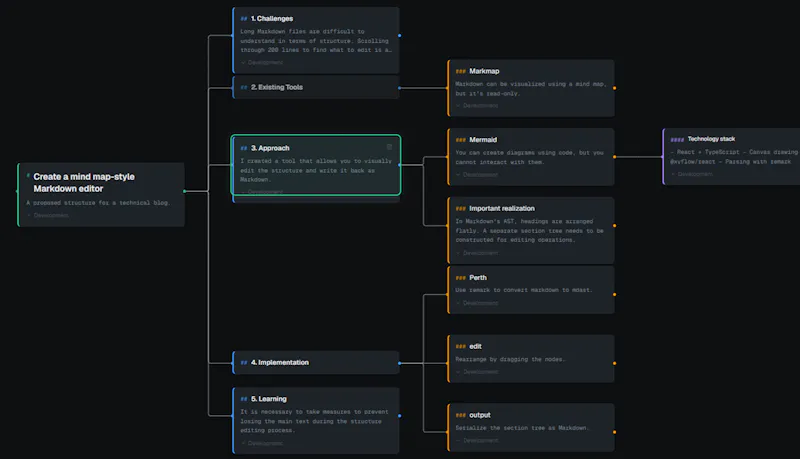The image size is (800, 459).
Task: Click the connection handle dot right of 1. Challenges
Action: pos(399,36)
